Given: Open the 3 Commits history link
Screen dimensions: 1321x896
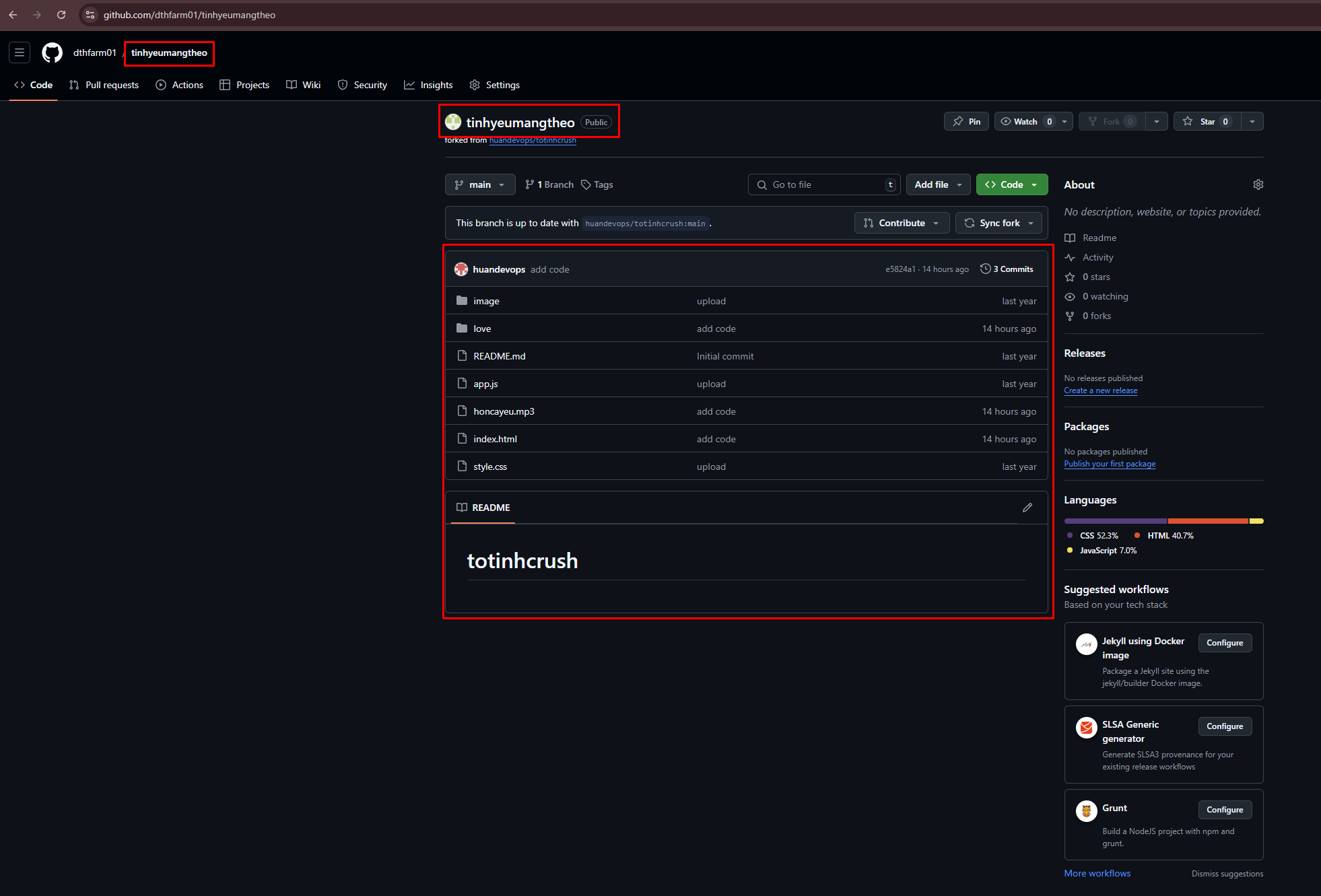Looking at the screenshot, I should point(1007,269).
